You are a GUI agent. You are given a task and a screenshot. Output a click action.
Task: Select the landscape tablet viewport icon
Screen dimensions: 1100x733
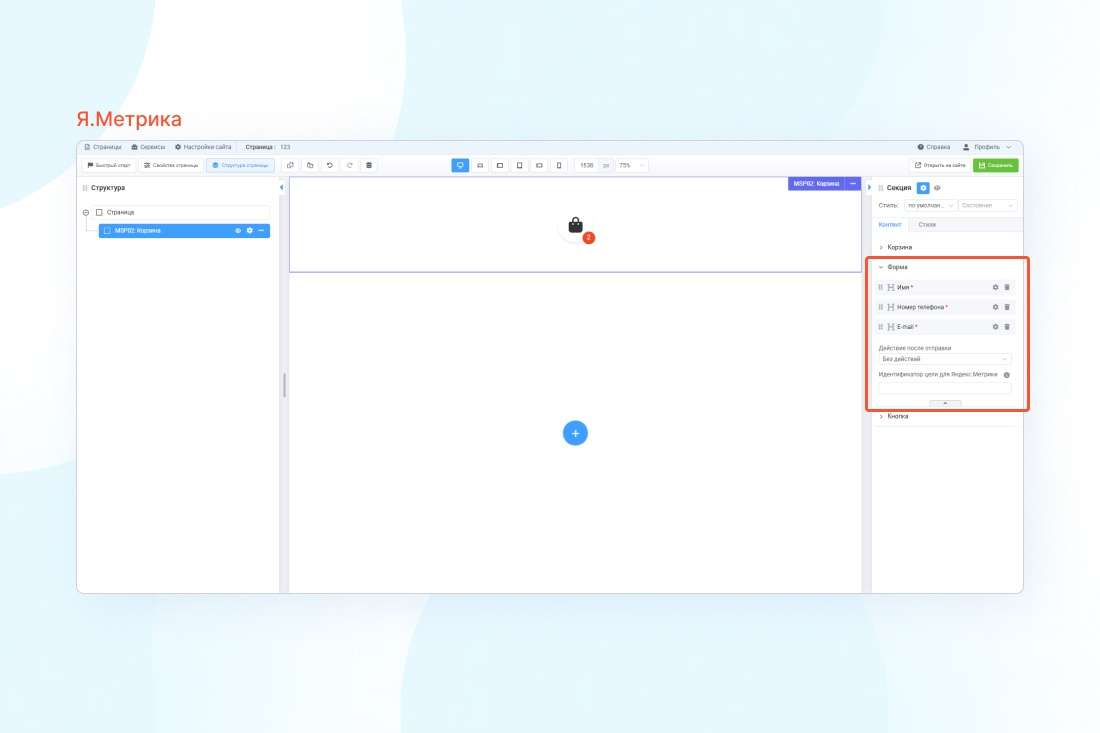[499, 166]
